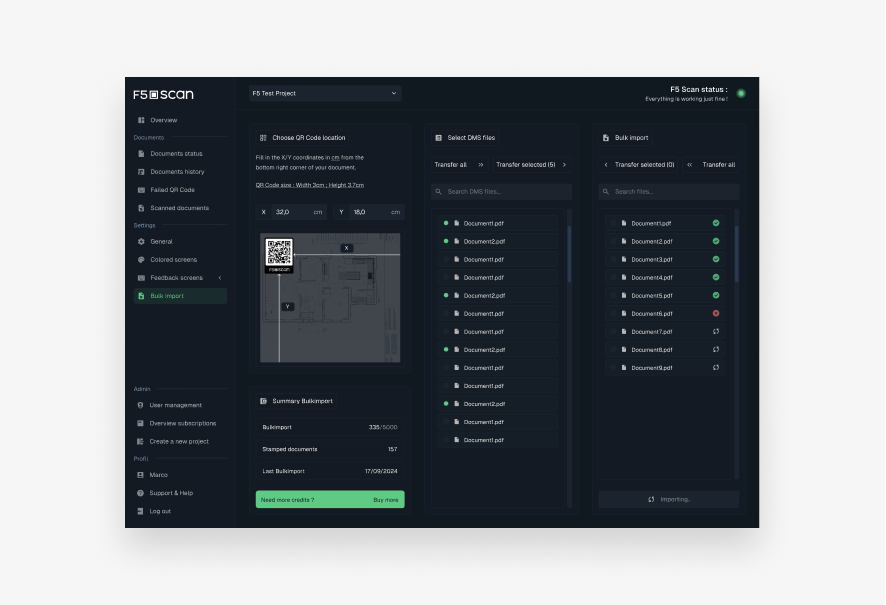Switch to the Bulk import sidebar entry
This screenshot has height=605, width=886.
(x=169, y=295)
